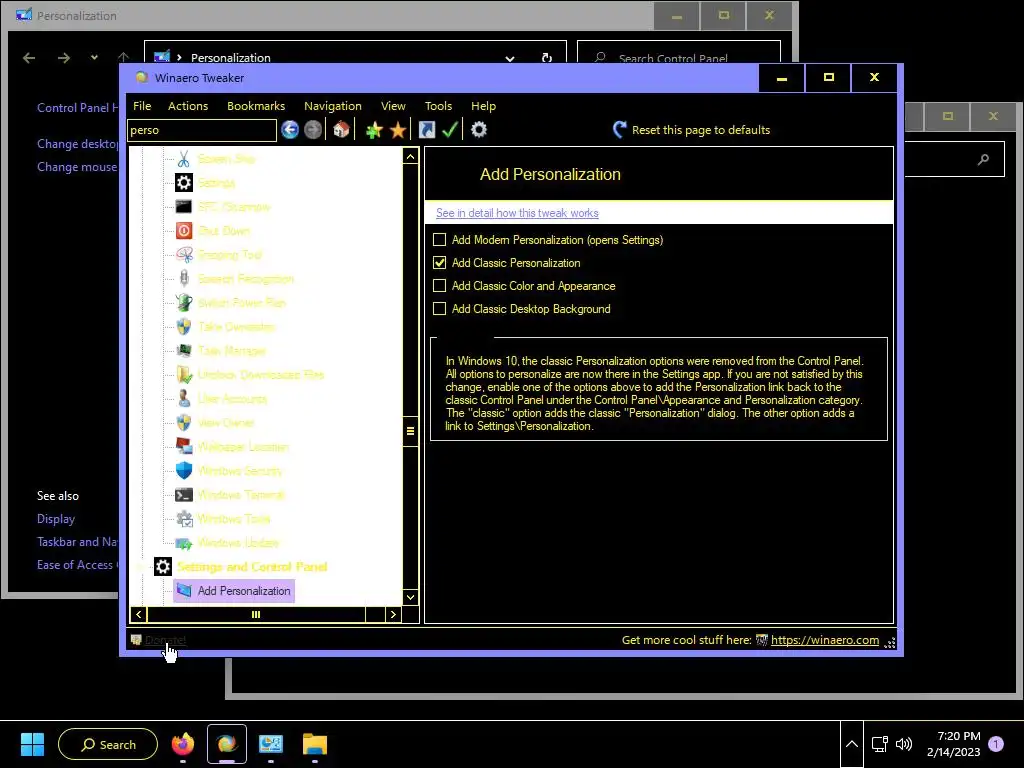This screenshot has width=1024, height=768.
Task: Focus the search box containing 'perso'
Action: (202, 130)
